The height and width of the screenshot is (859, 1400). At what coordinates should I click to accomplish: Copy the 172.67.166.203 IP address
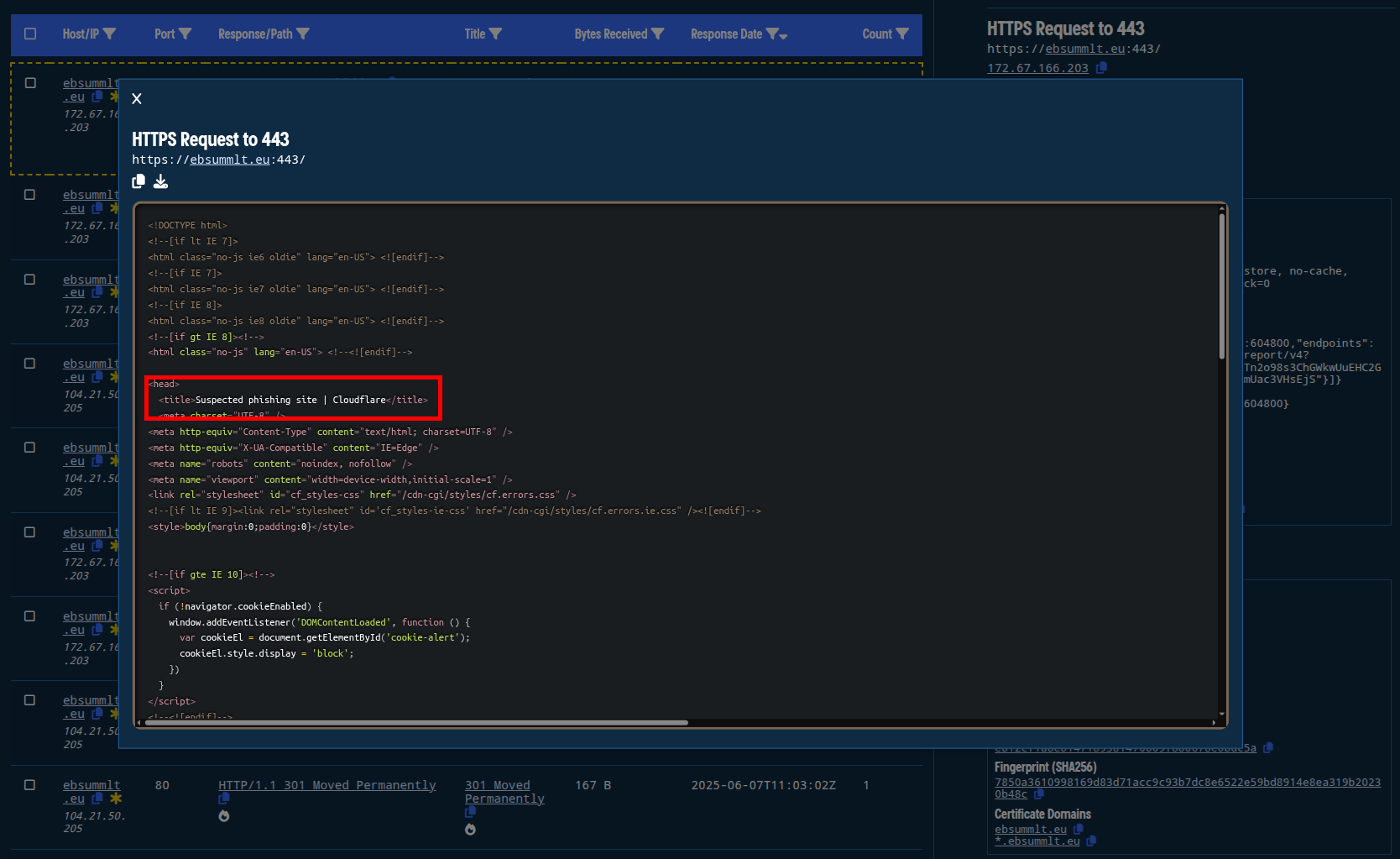click(1101, 68)
